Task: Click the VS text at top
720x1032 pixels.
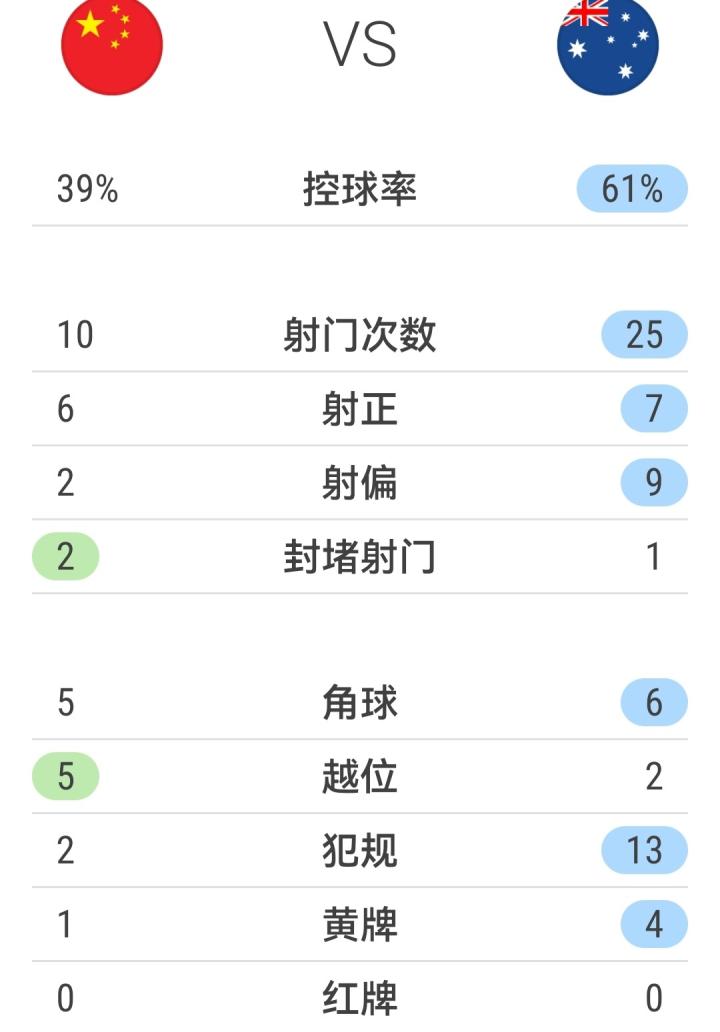Action: pyautogui.click(x=360, y=45)
